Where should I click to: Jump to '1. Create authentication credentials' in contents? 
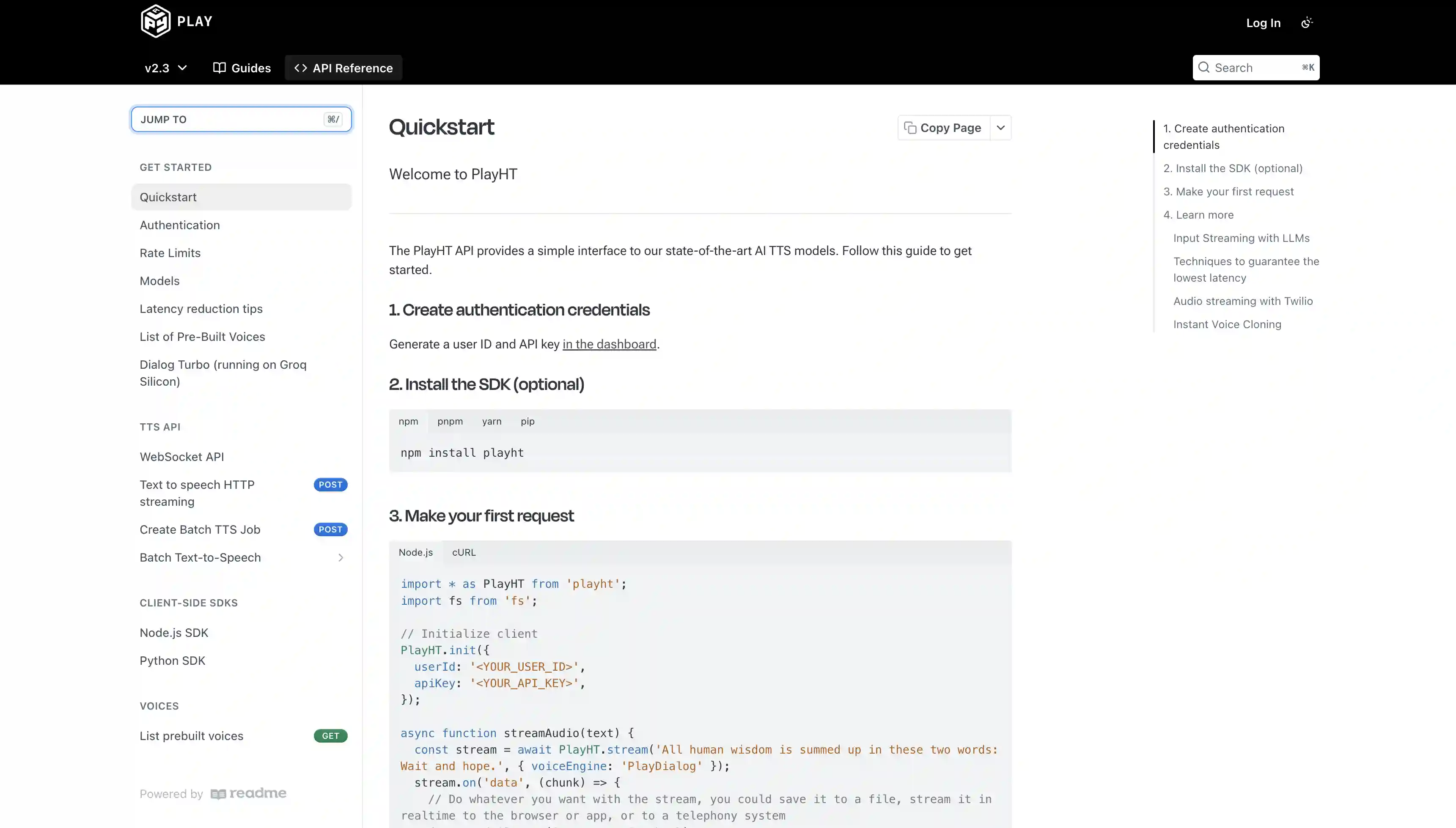(x=1223, y=137)
